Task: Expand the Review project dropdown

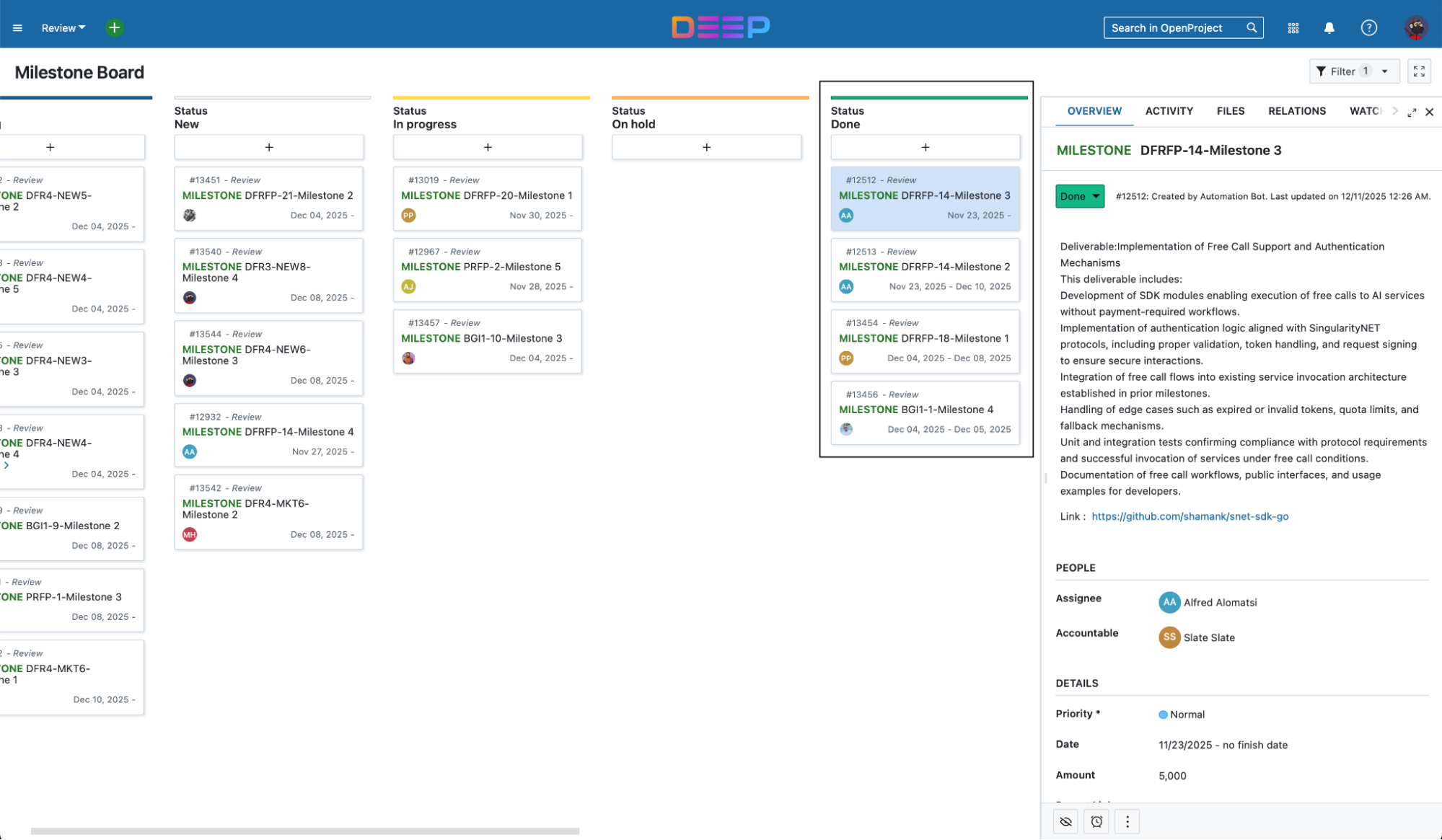Action: [x=63, y=28]
